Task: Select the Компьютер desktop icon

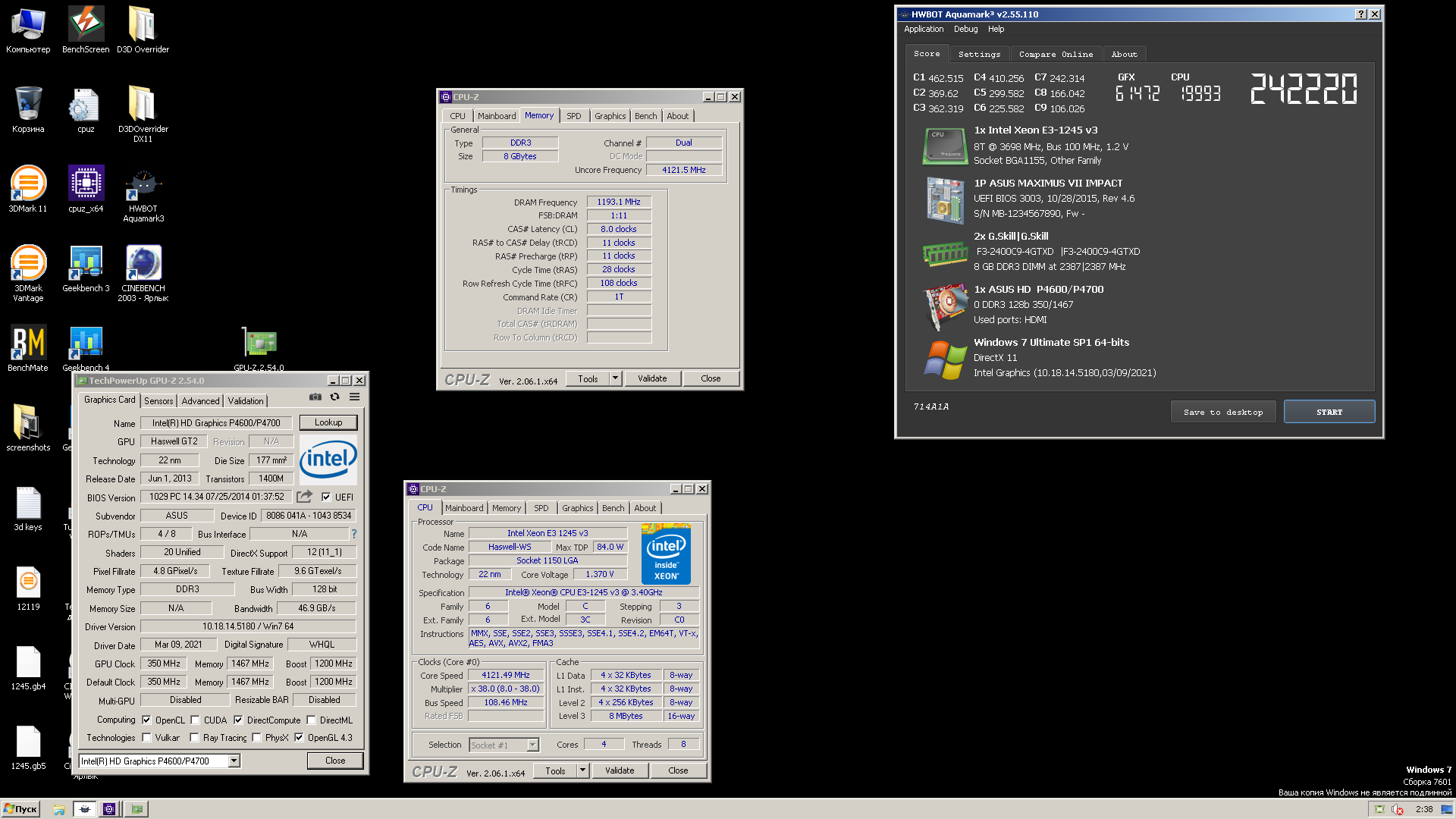Action: (28, 30)
